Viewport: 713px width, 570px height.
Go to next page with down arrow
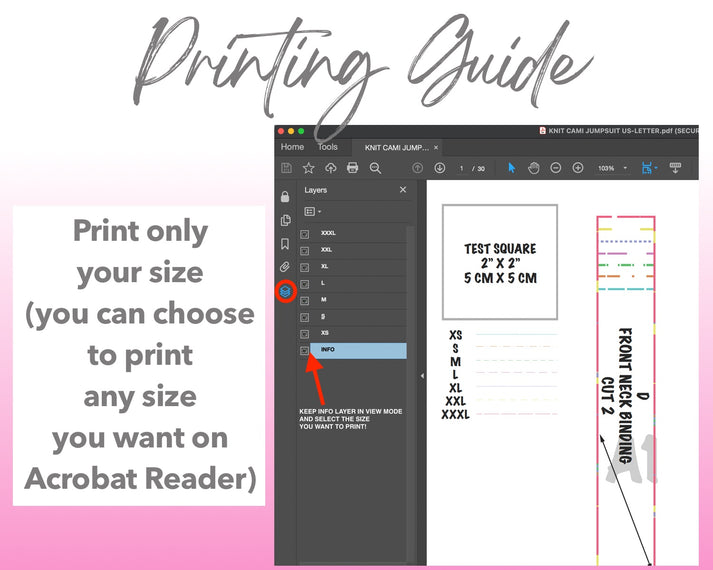[x=440, y=168]
